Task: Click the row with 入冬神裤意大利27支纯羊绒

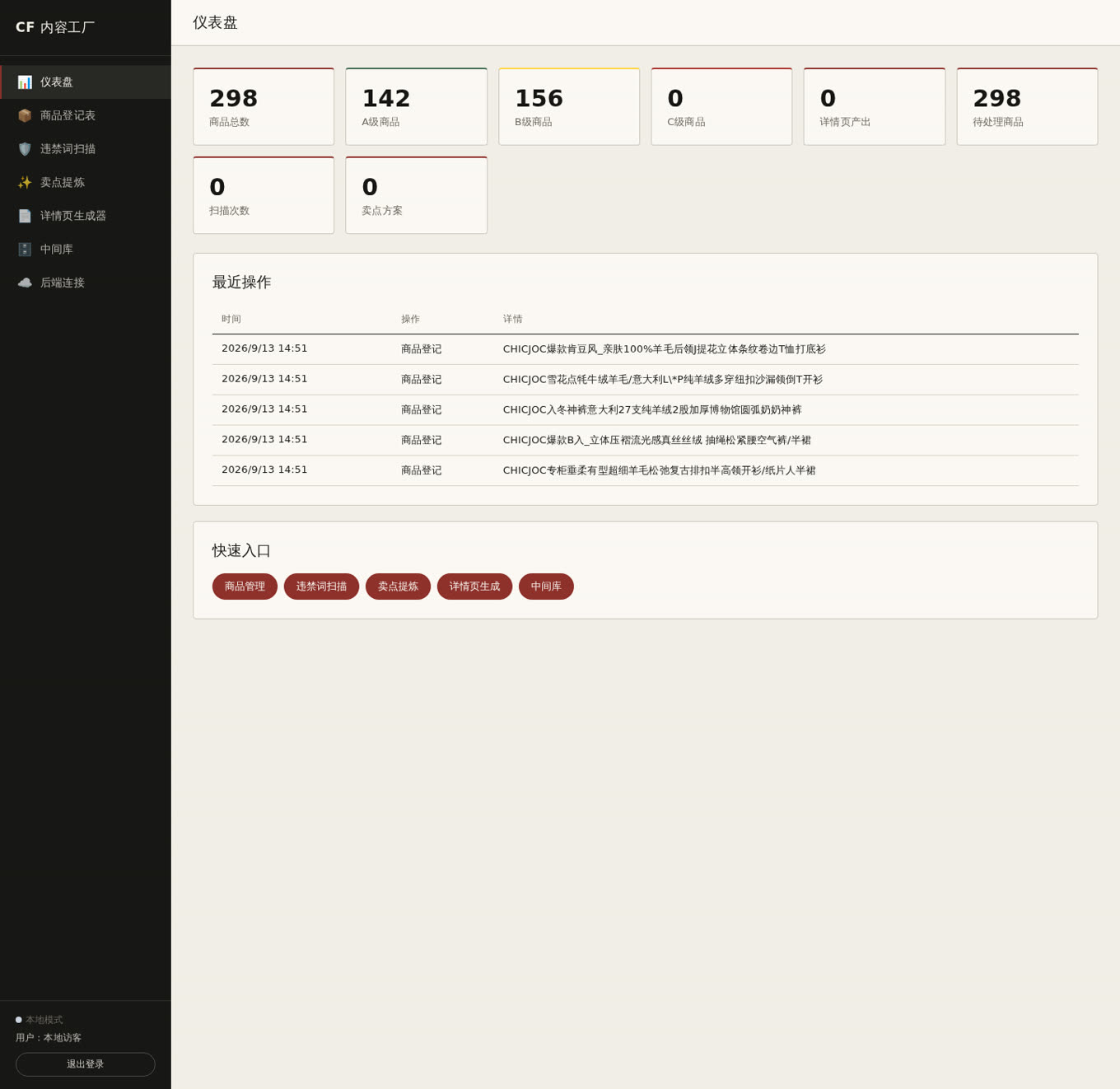Action: point(646,410)
